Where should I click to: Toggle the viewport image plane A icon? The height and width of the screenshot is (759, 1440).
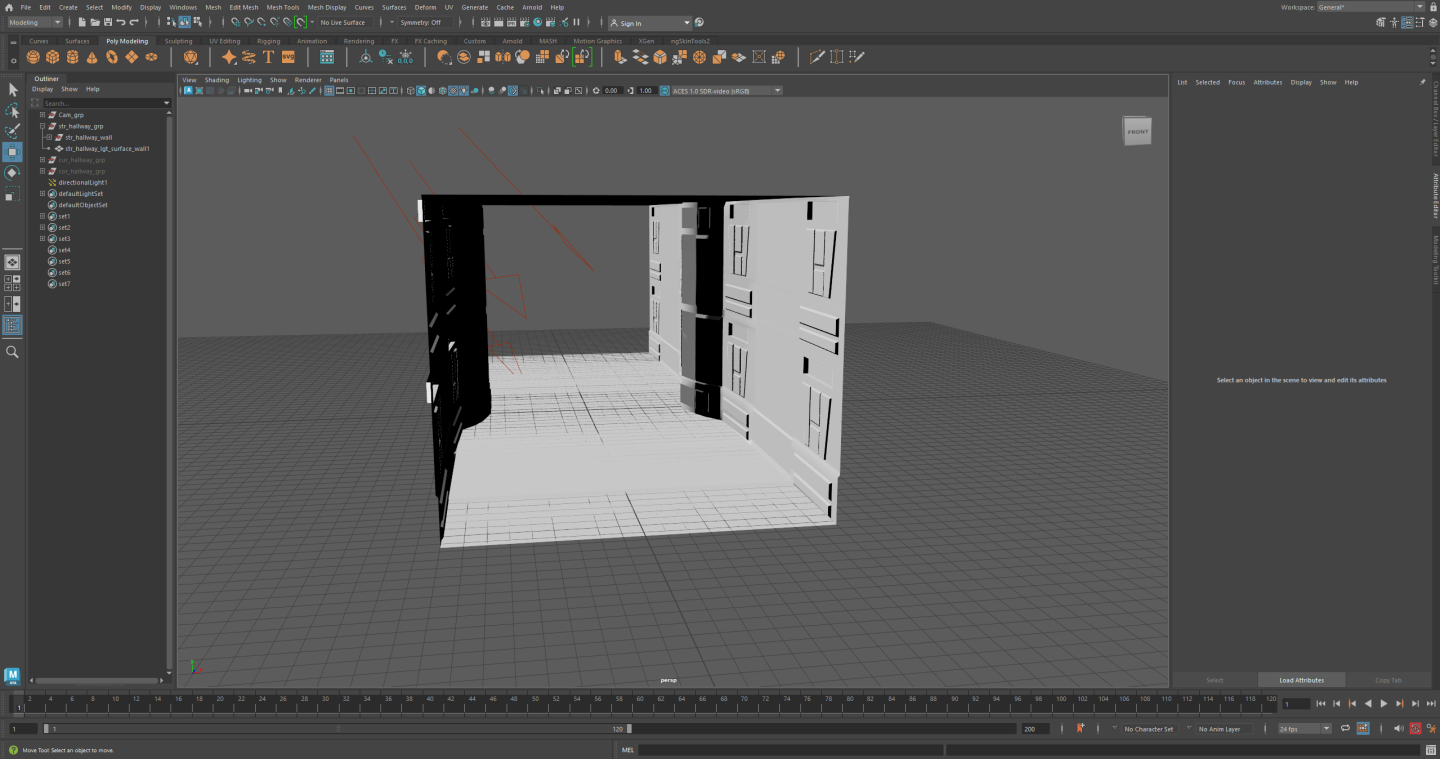(188, 91)
